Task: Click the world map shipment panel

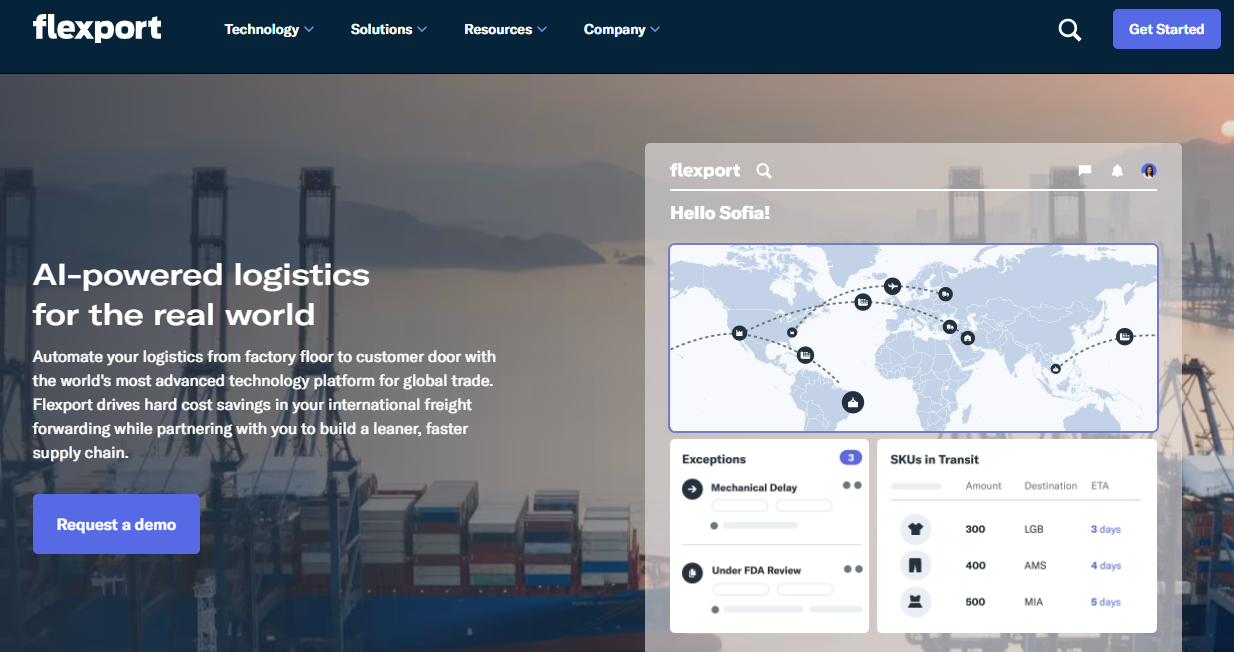Action: pyautogui.click(x=913, y=338)
